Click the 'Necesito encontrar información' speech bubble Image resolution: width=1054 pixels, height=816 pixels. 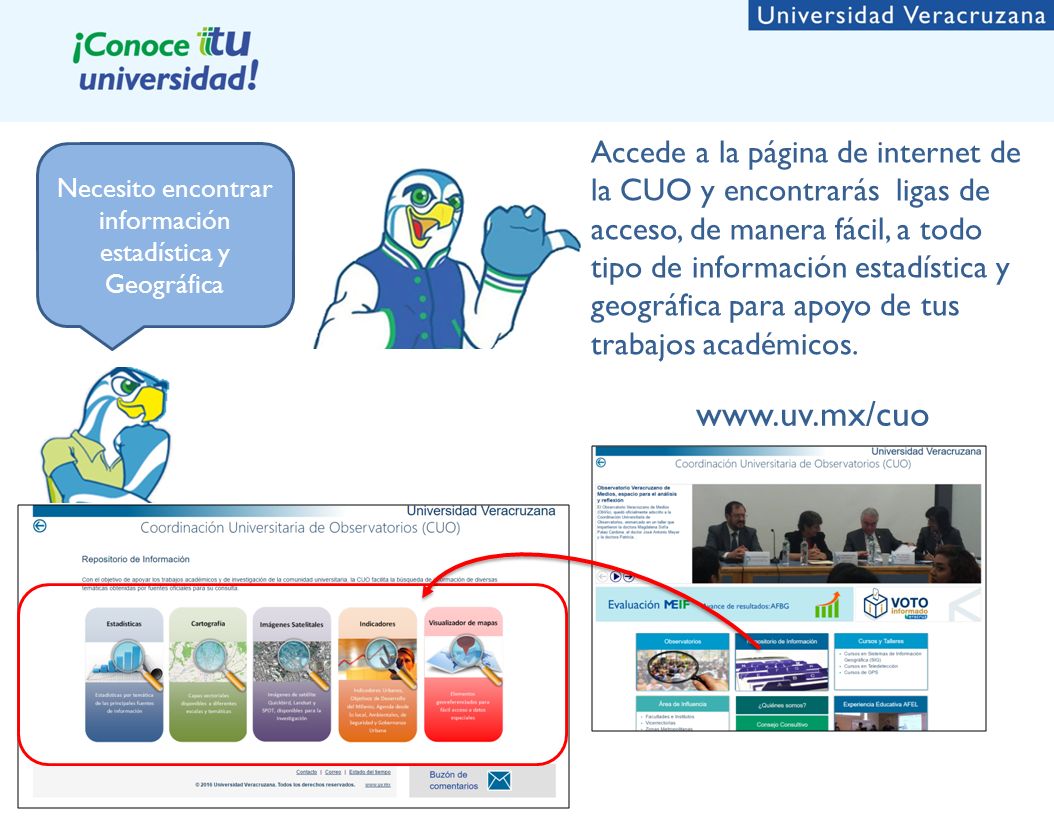tap(165, 245)
